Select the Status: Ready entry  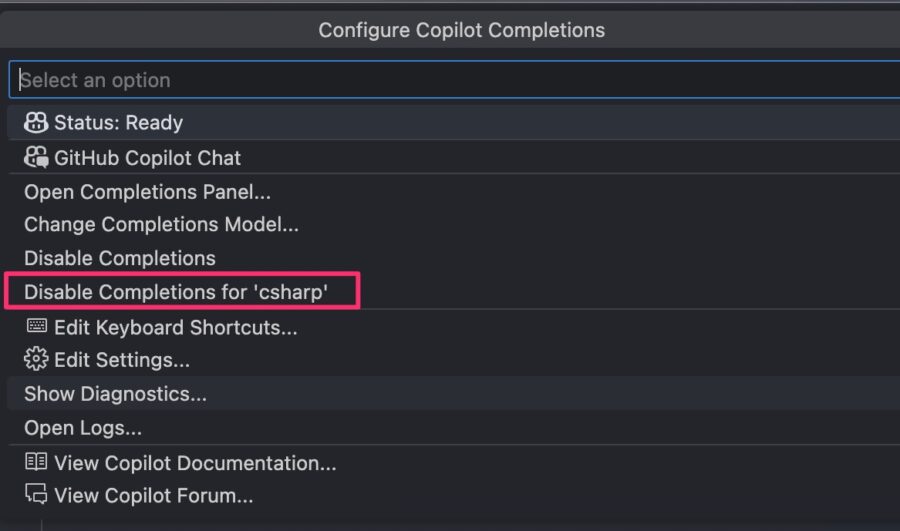click(x=453, y=122)
